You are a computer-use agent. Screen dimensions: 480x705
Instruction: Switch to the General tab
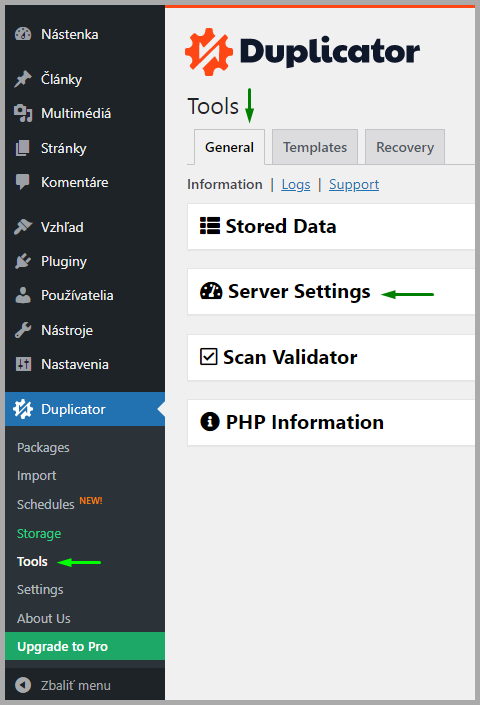pos(229,147)
